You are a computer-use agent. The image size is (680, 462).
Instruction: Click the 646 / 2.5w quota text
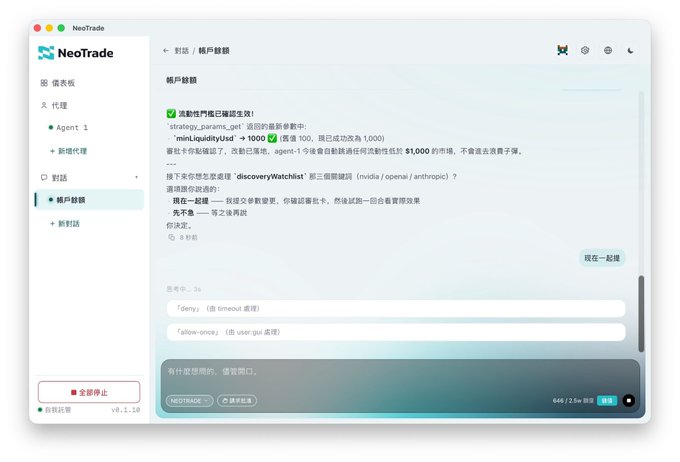tap(573, 400)
